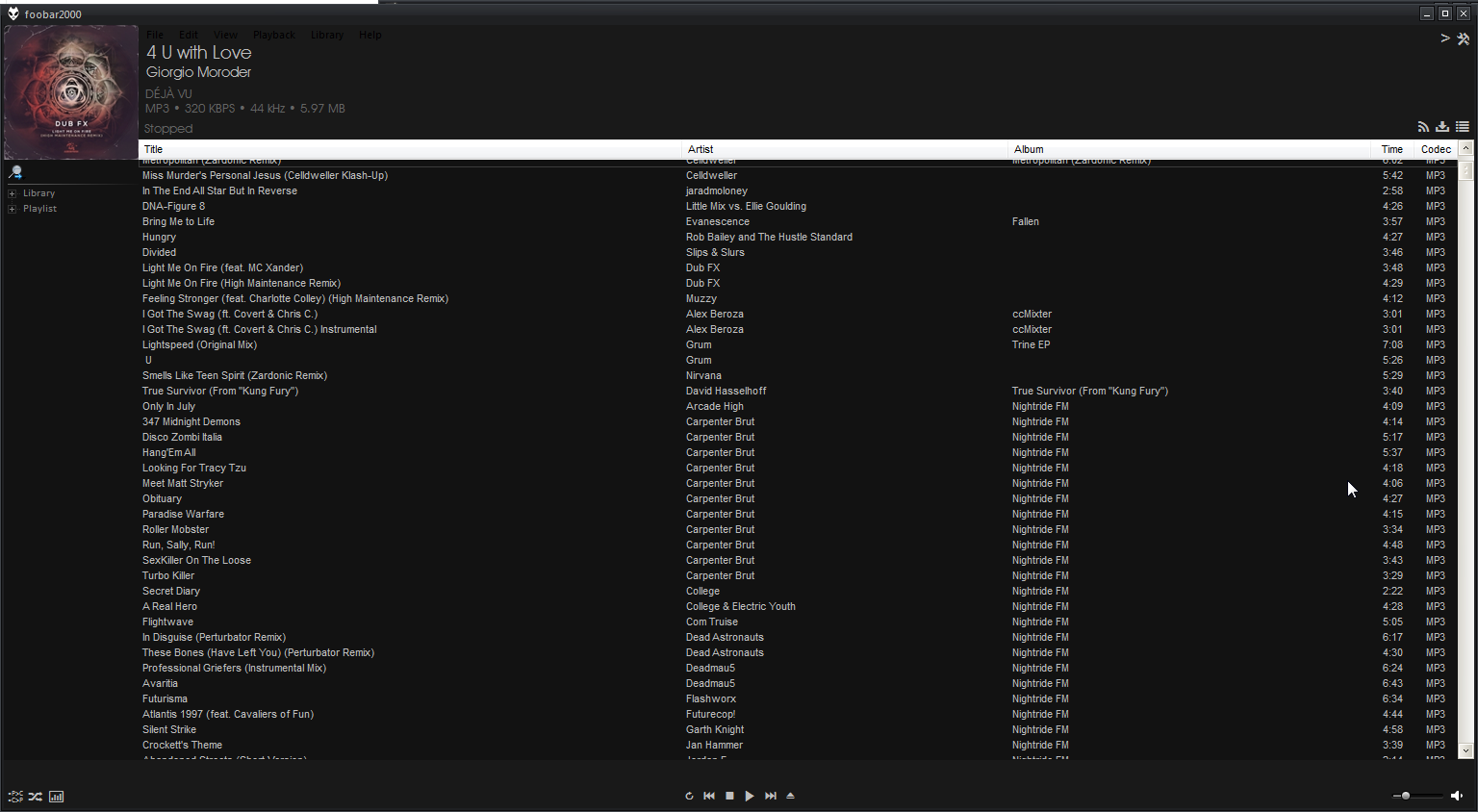Viewport: 1478px width, 812px height.
Task: Select track "True Survivor (From "Kung Fury")" title
Action: [x=220, y=391]
